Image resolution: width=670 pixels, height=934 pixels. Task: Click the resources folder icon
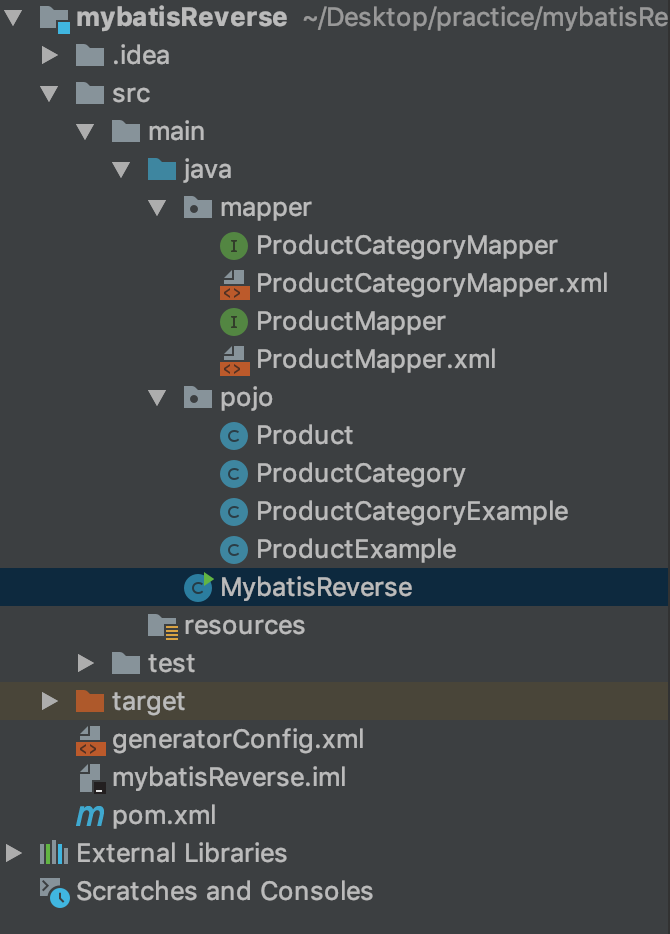[x=163, y=626]
